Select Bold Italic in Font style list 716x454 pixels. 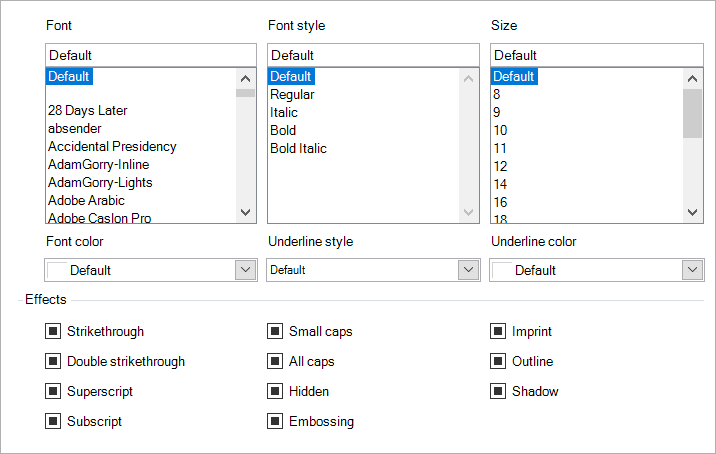(x=298, y=148)
